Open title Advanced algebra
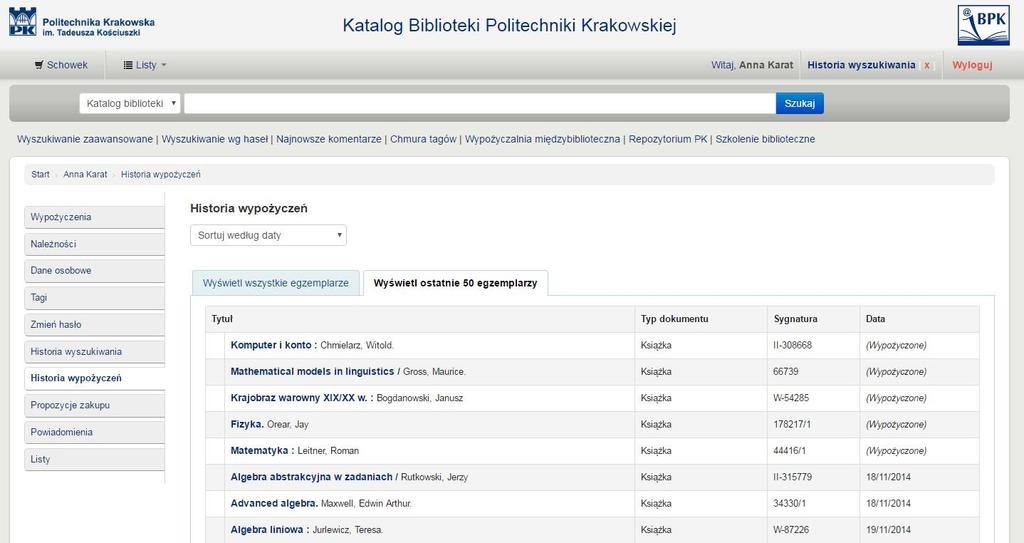1024x543 pixels. (x=274, y=503)
